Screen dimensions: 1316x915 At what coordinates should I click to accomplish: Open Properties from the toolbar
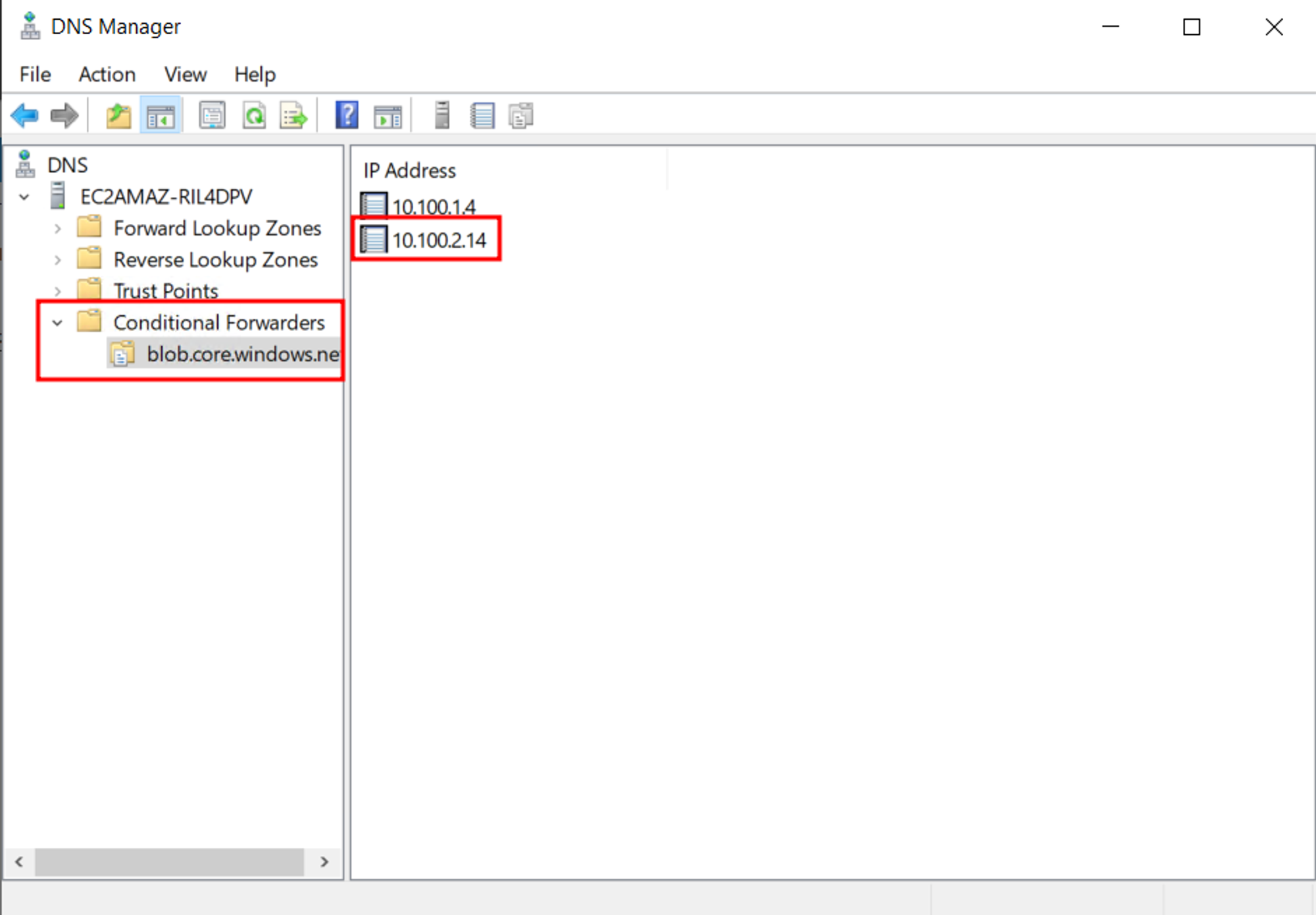click(212, 116)
